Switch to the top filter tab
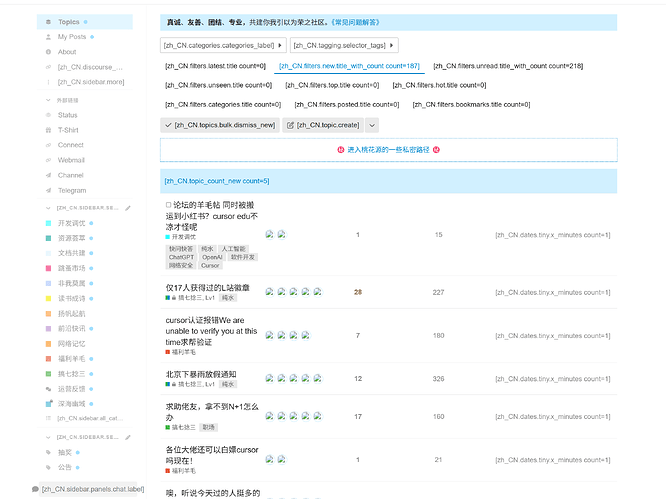This screenshot has width=666, height=499. tap(332, 85)
